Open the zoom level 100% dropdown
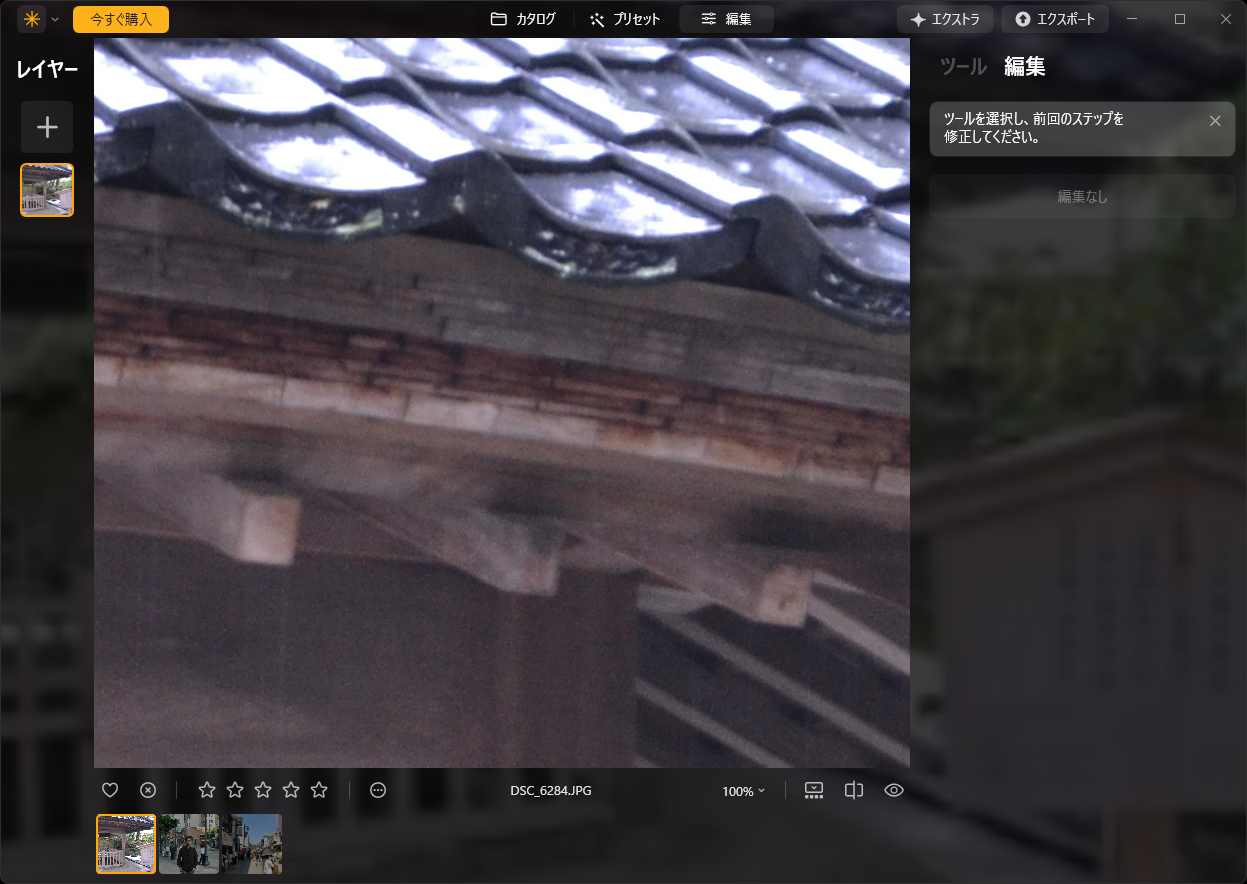 [x=742, y=790]
